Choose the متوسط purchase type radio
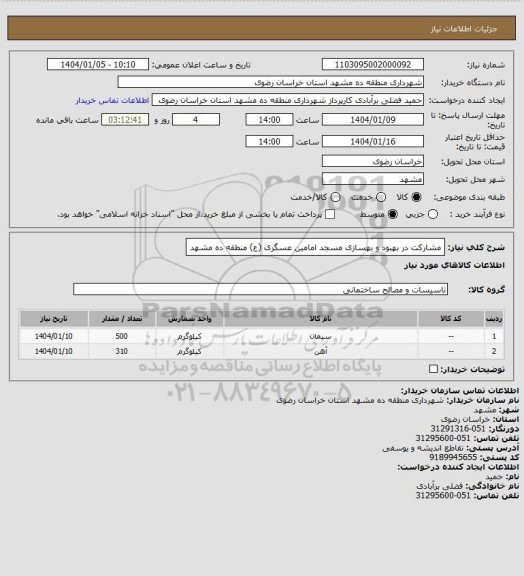Viewport: 524px width, 576px height. (x=393, y=214)
